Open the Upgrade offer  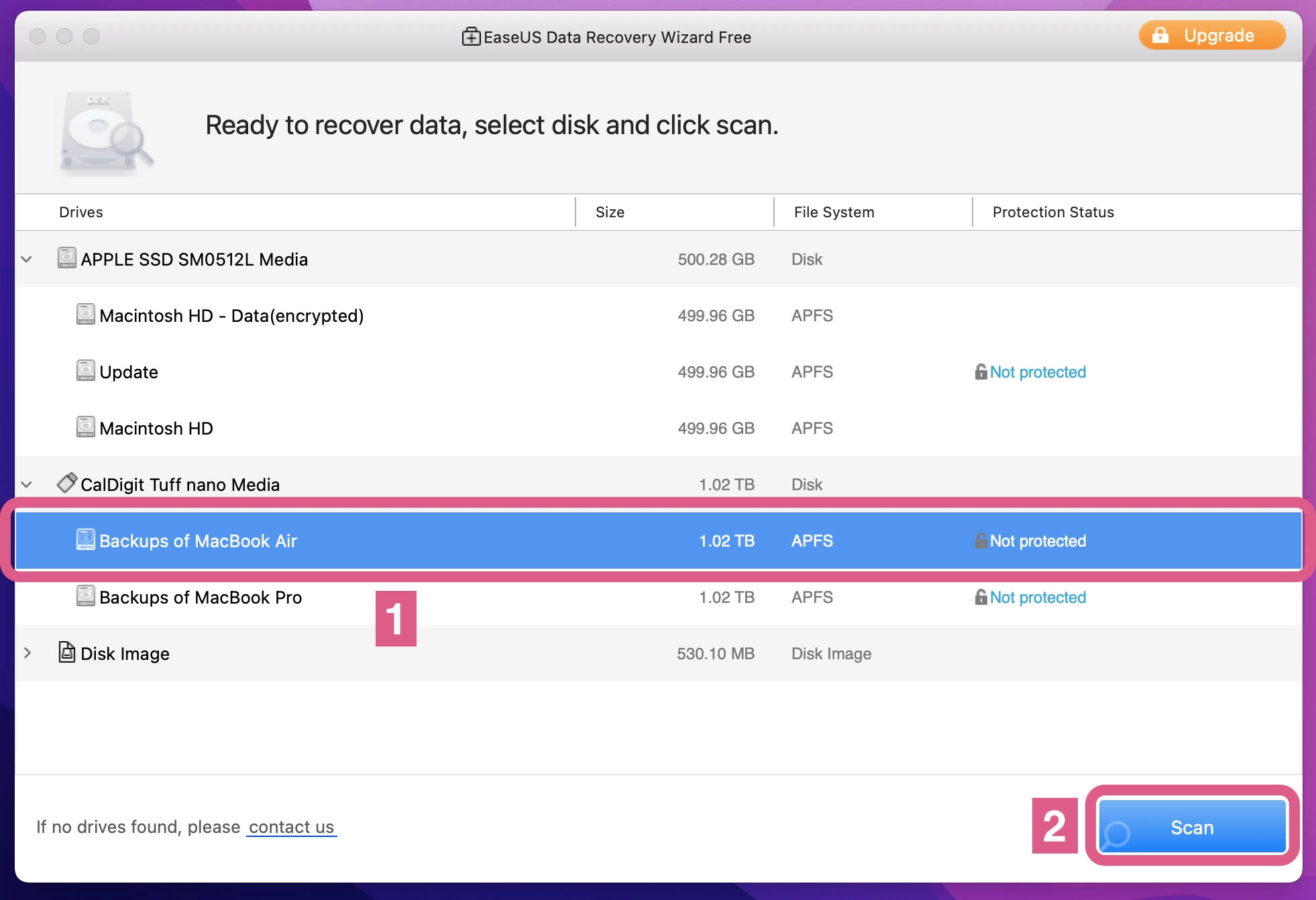pyautogui.click(x=1212, y=36)
